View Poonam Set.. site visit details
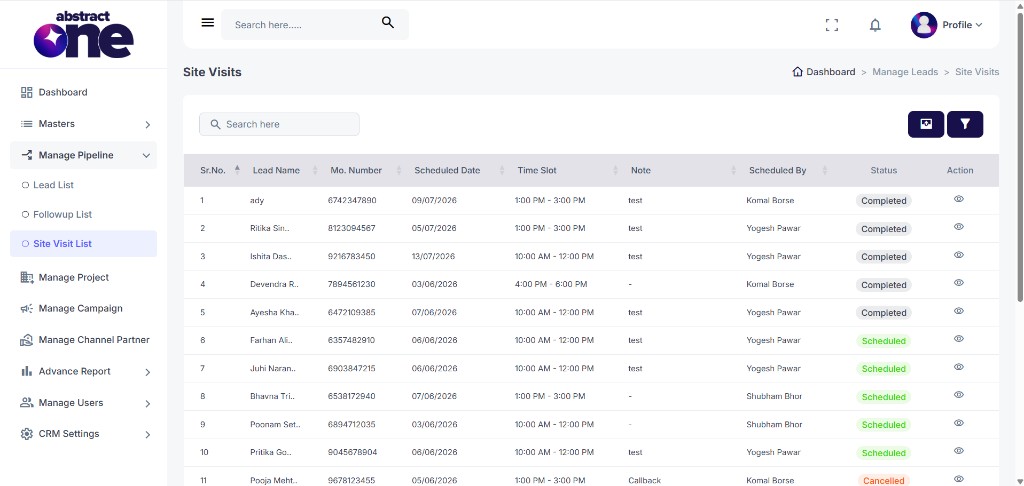This screenshot has width=1024, height=486. (959, 423)
